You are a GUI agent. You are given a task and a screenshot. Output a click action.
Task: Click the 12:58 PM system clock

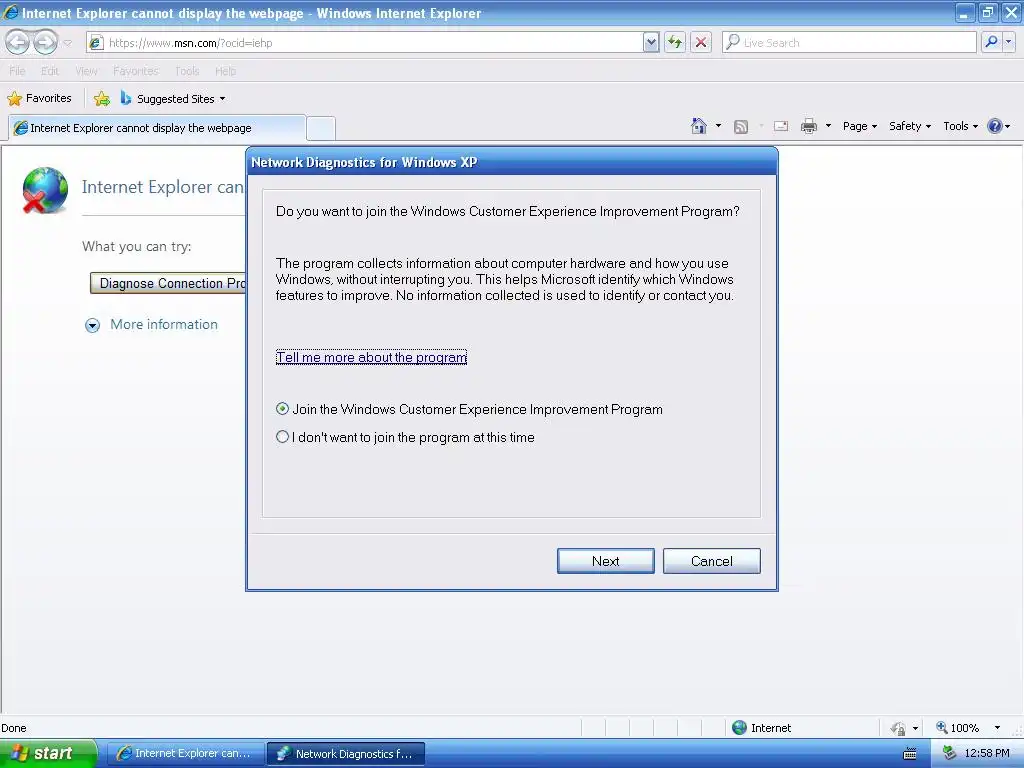[x=987, y=754]
